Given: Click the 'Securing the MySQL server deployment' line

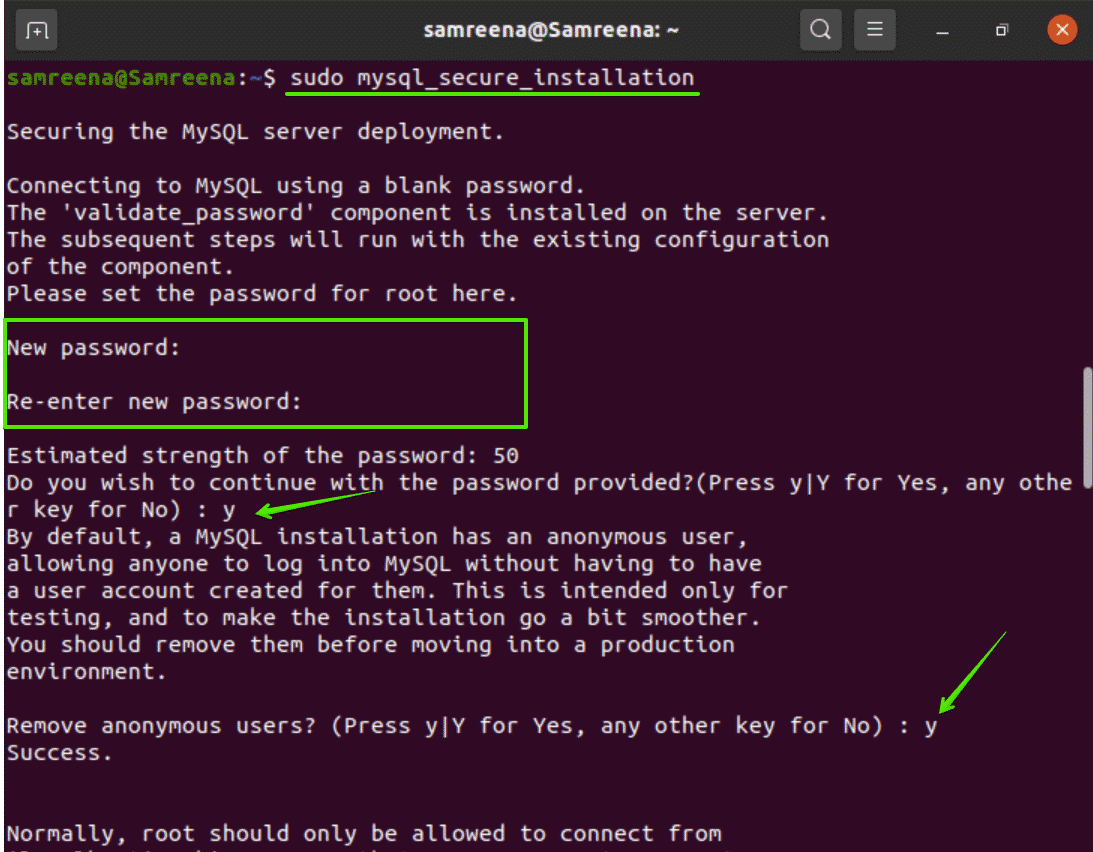Looking at the screenshot, I should 255,132.
